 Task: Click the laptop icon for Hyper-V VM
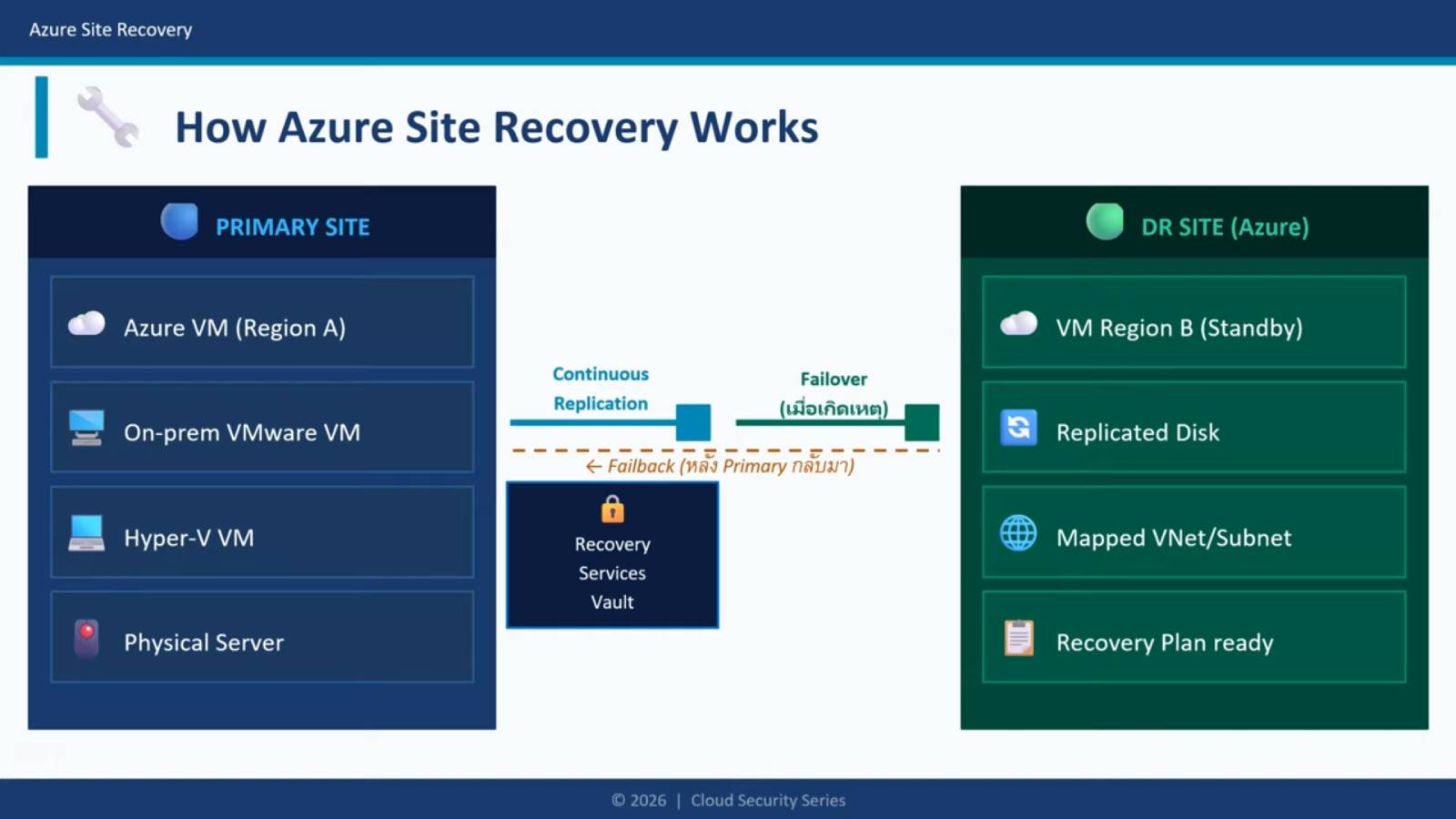coord(86,533)
